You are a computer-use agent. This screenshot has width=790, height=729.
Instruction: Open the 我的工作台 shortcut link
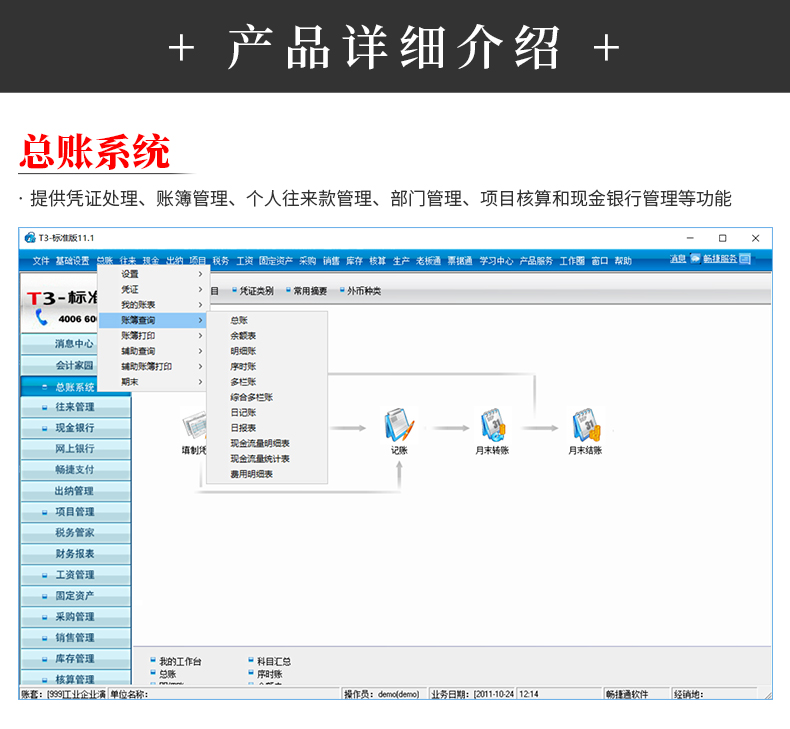coord(180,661)
